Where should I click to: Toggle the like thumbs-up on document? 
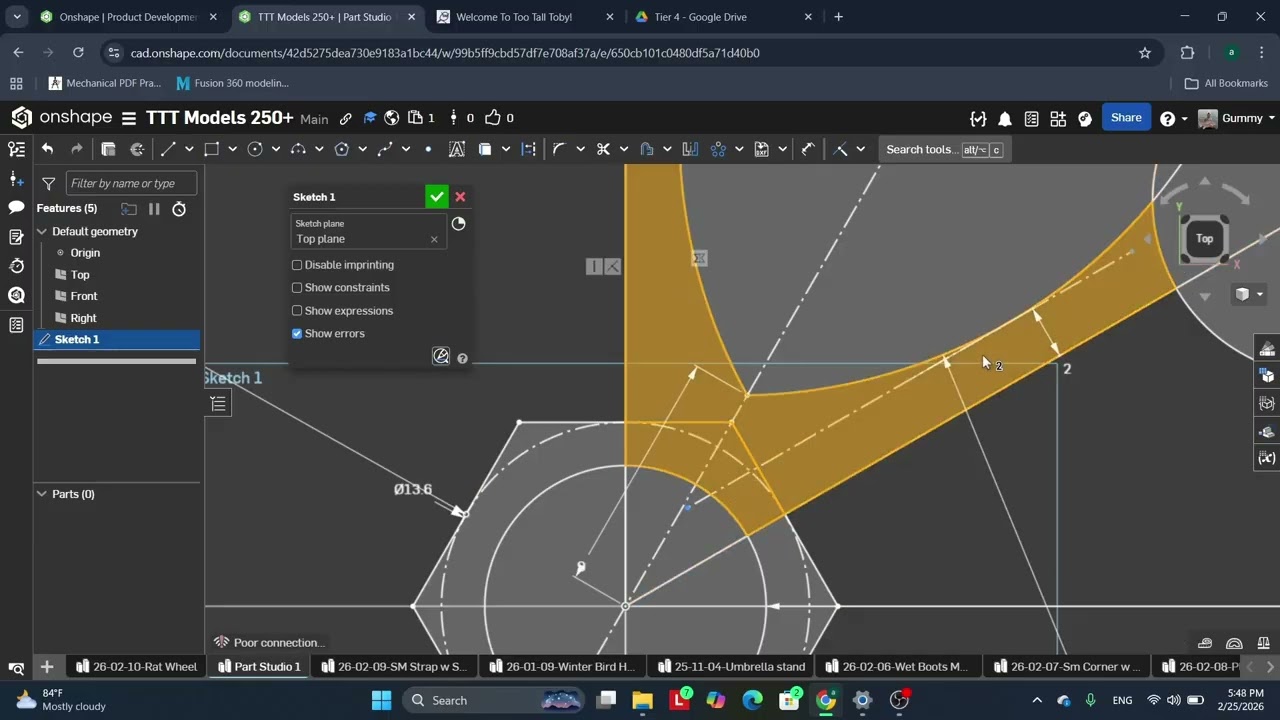[493, 118]
